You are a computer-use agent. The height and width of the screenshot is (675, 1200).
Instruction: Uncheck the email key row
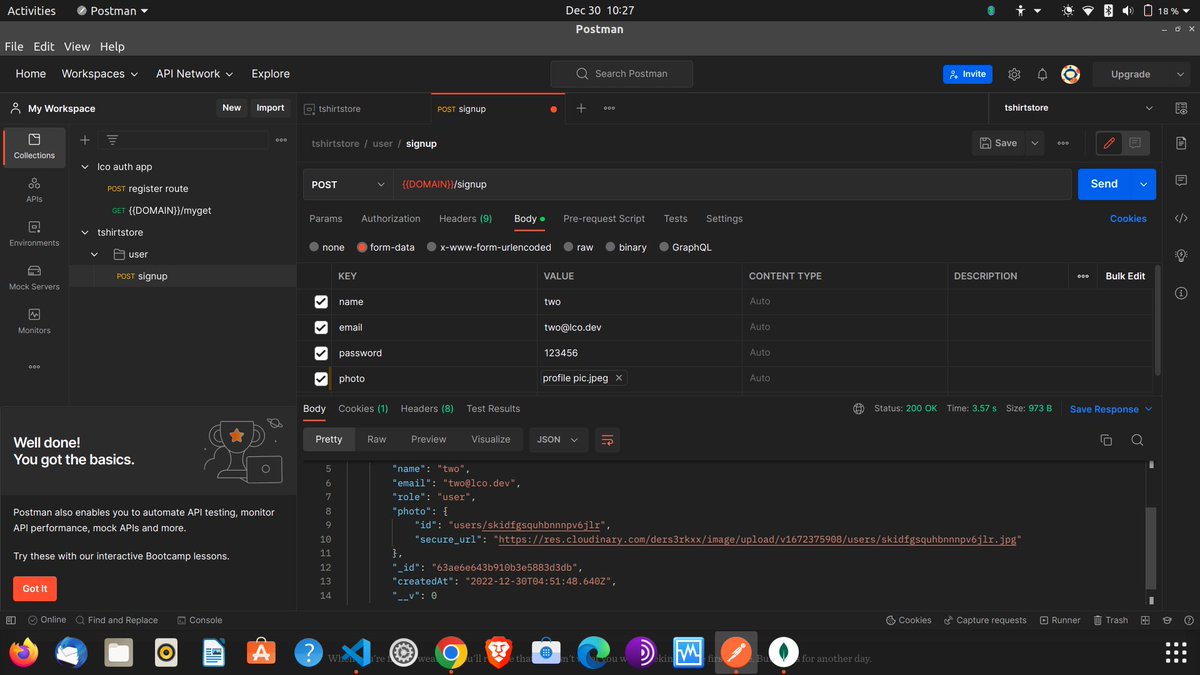[x=321, y=327]
